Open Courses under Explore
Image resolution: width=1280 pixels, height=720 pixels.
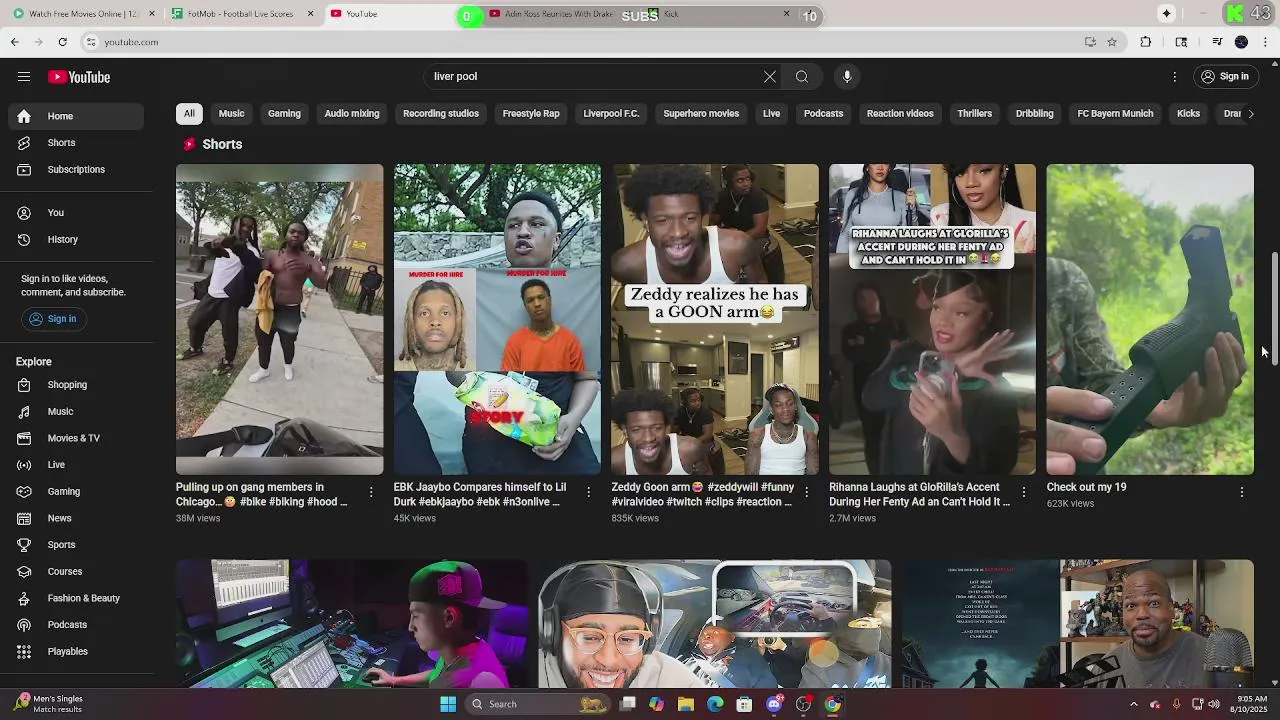coord(76,572)
